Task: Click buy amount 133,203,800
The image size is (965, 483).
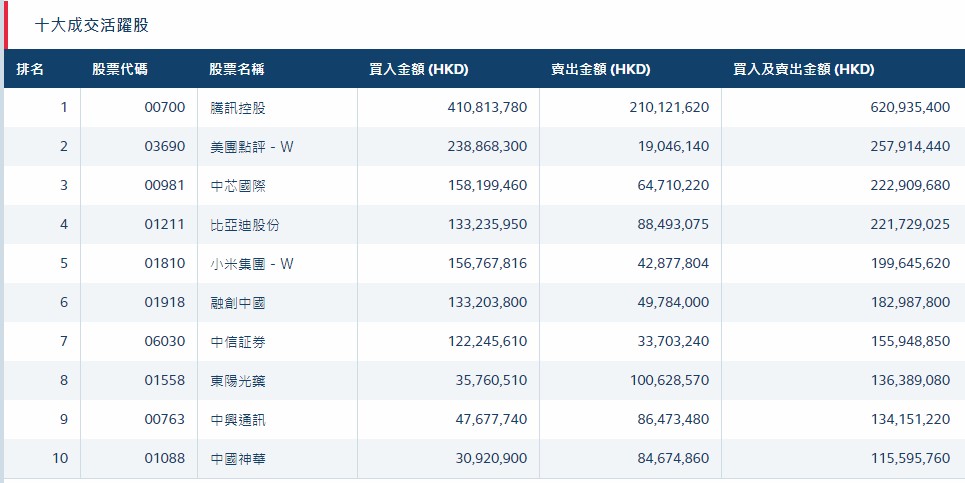Action: 487,303
